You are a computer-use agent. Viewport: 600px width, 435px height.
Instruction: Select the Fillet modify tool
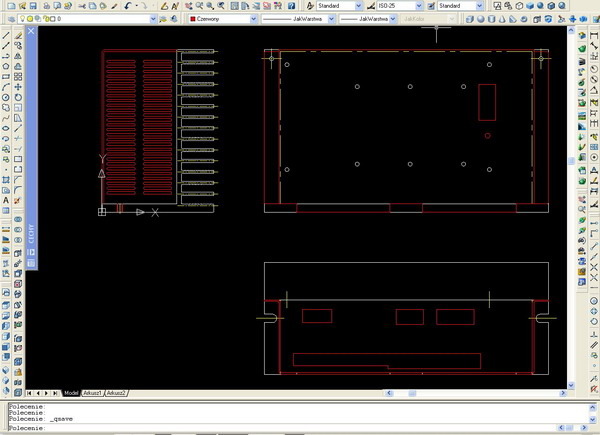coord(18,190)
